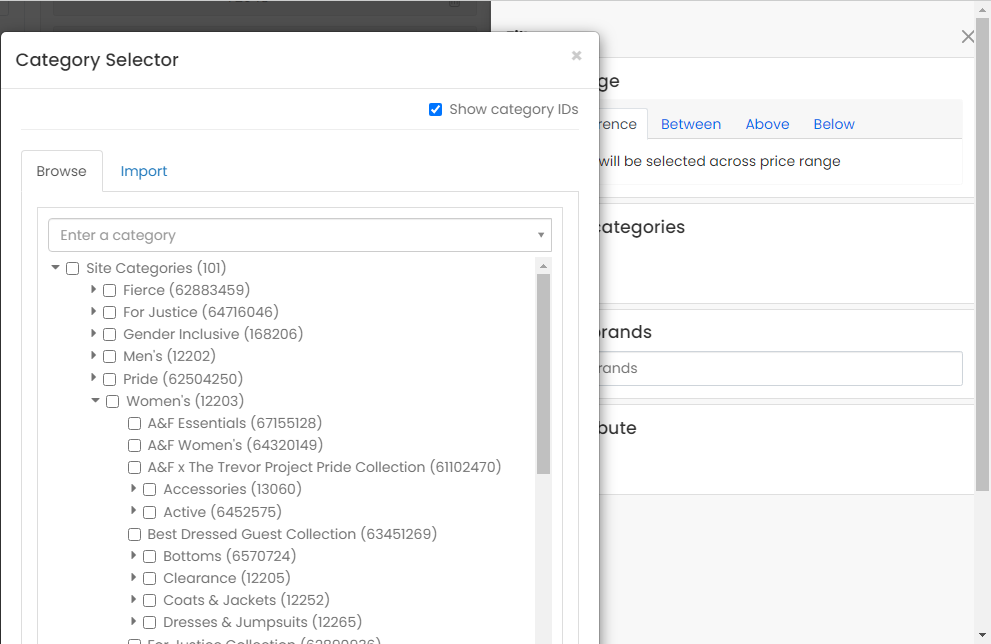Check the Fierce category checkbox
The image size is (991, 644).
110,291
